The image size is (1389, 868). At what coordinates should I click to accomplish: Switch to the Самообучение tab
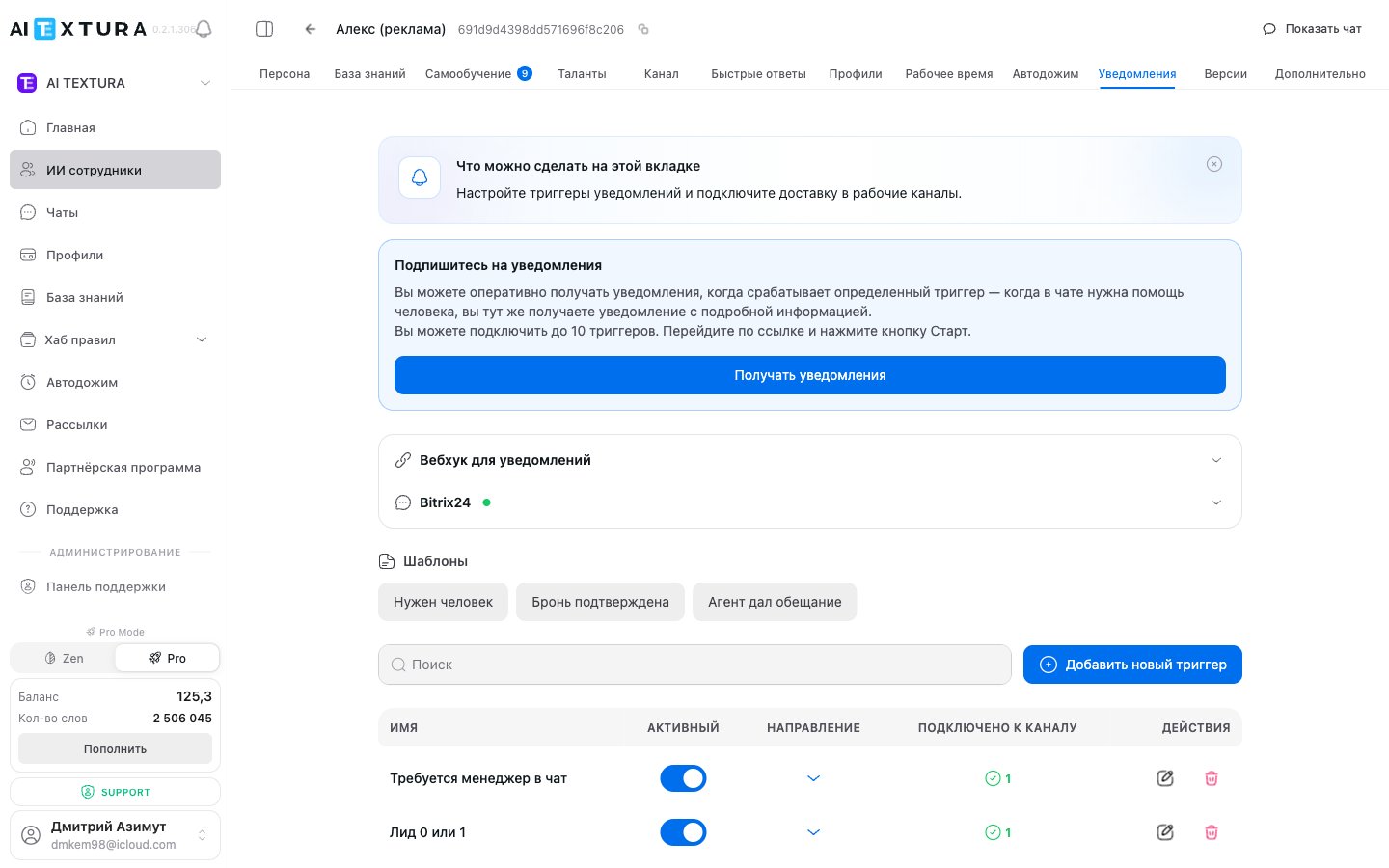(x=478, y=73)
